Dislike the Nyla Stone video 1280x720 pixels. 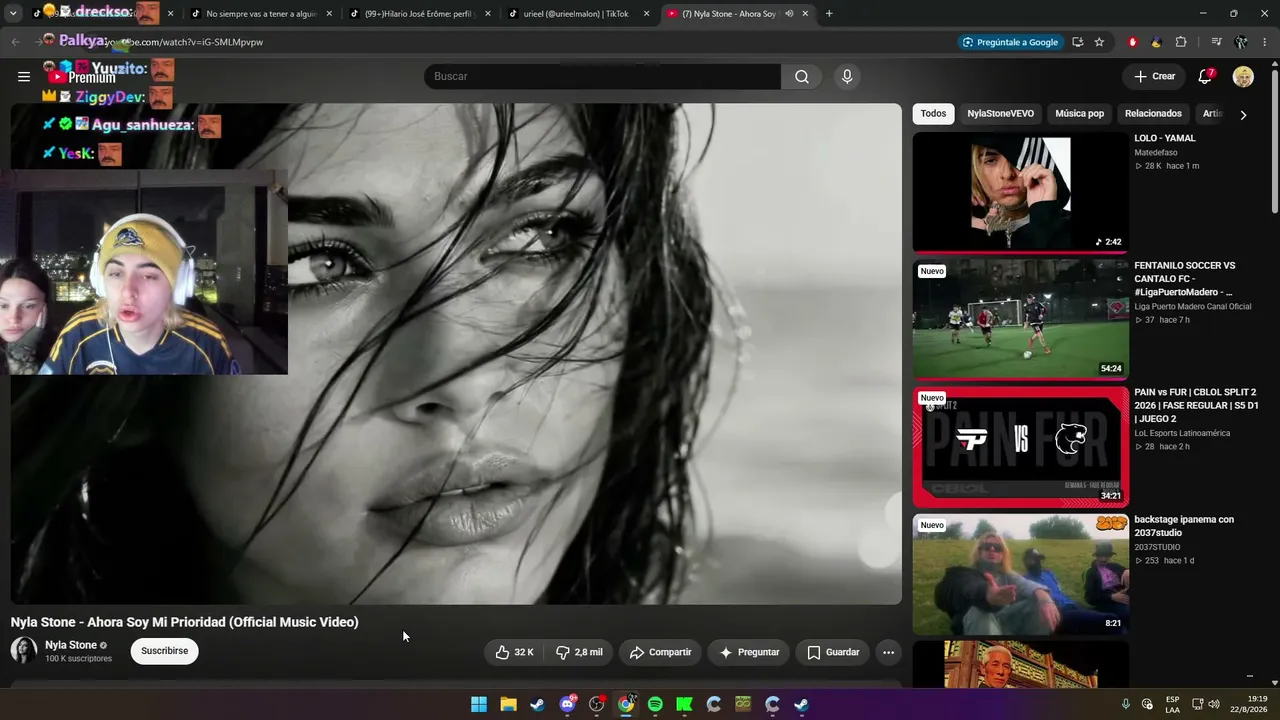click(x=579, y=652)
